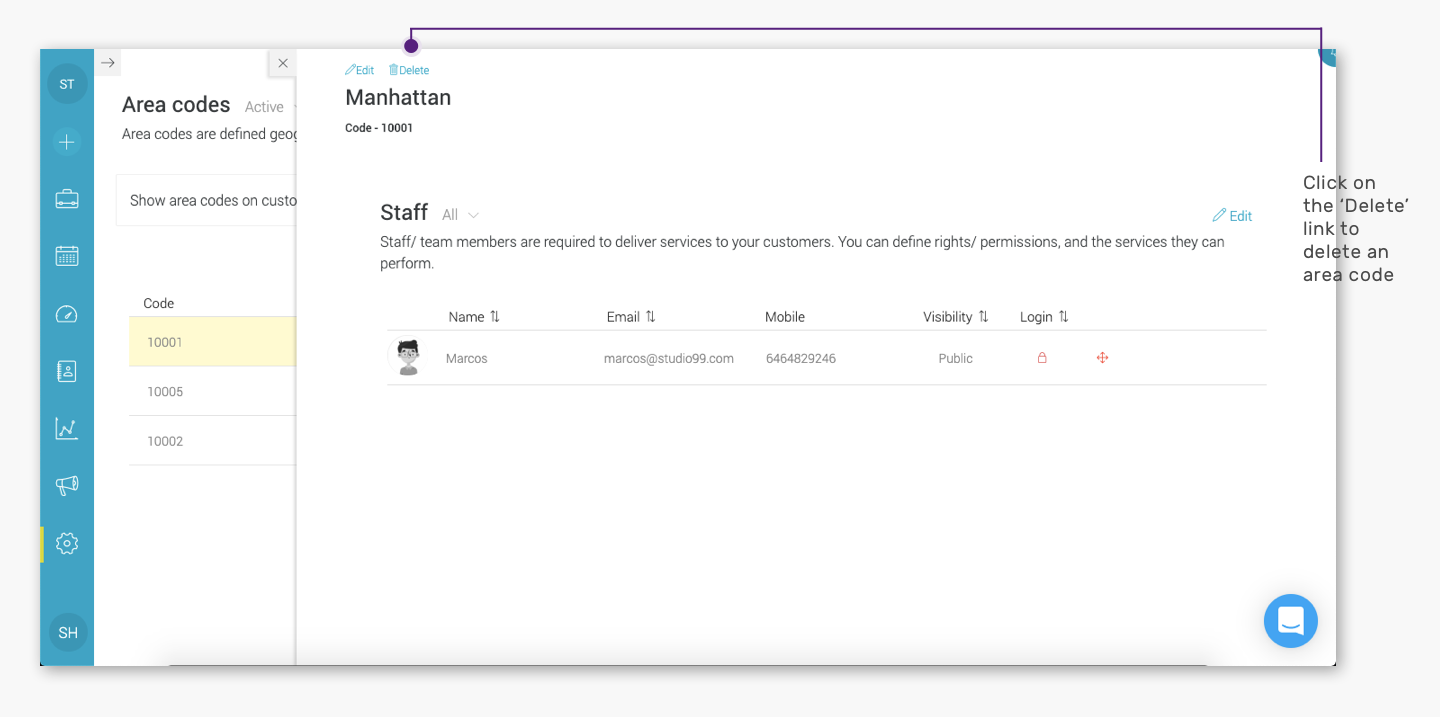Go to the calendar icon in sidebar
The height and width of the screenshot is (718, 1440).
pyautogui.click(x=67, y=256)
